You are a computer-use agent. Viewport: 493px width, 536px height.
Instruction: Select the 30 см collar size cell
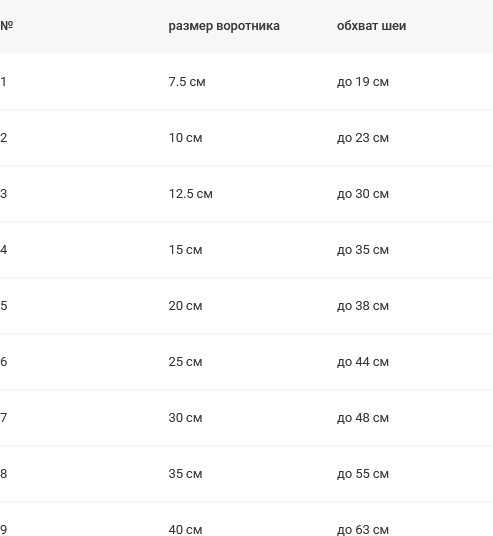185,418
